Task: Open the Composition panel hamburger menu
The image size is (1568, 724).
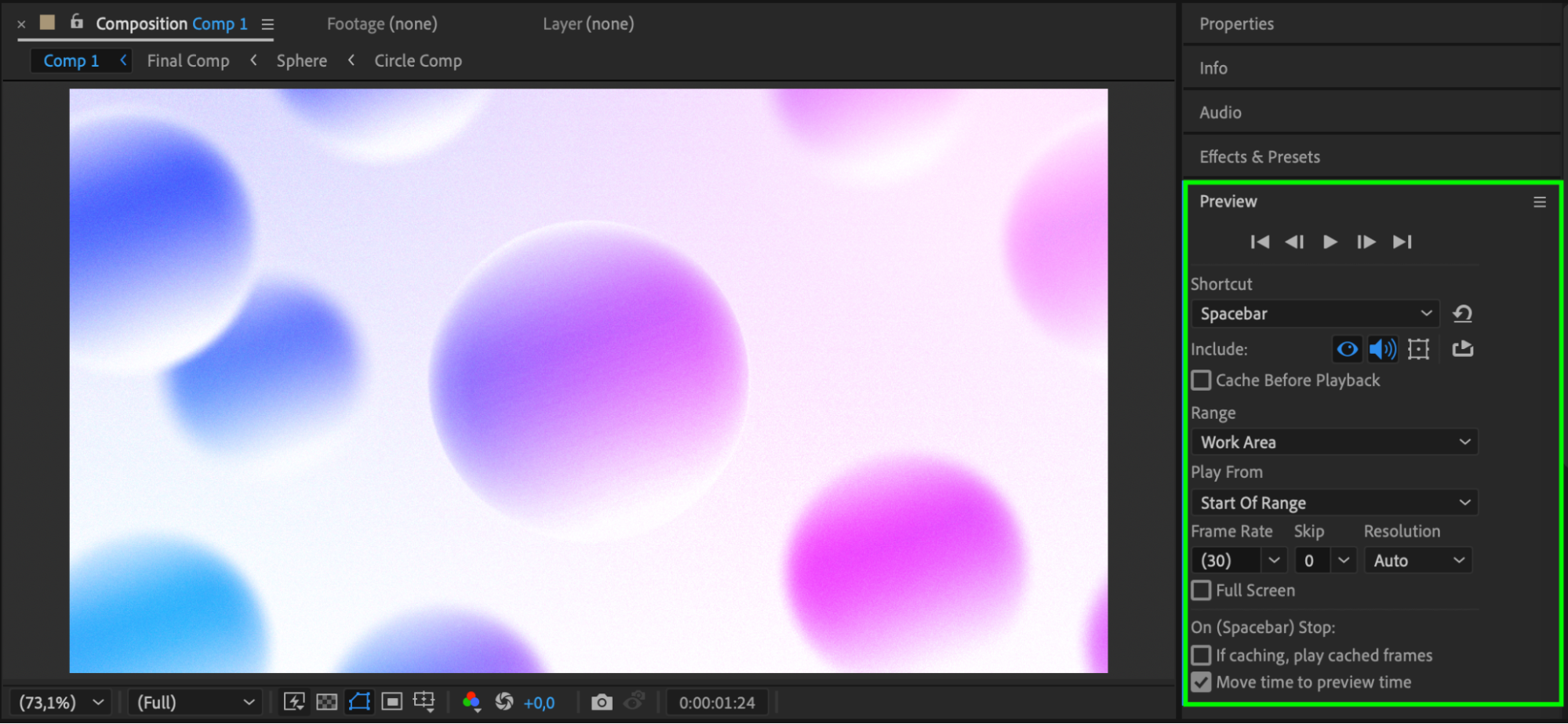Action: 267,24
